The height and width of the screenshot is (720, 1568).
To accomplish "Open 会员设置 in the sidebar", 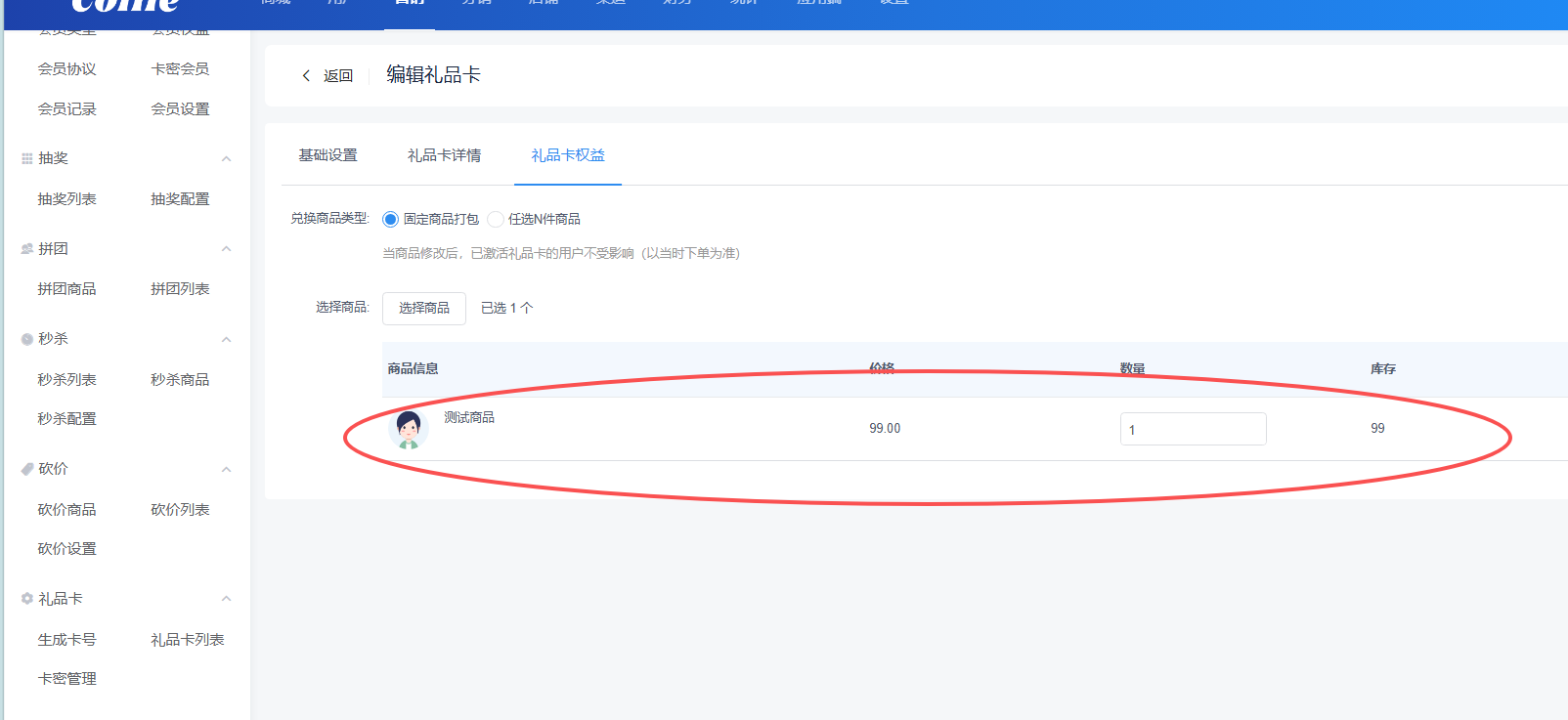I will [x=180, y=108].
